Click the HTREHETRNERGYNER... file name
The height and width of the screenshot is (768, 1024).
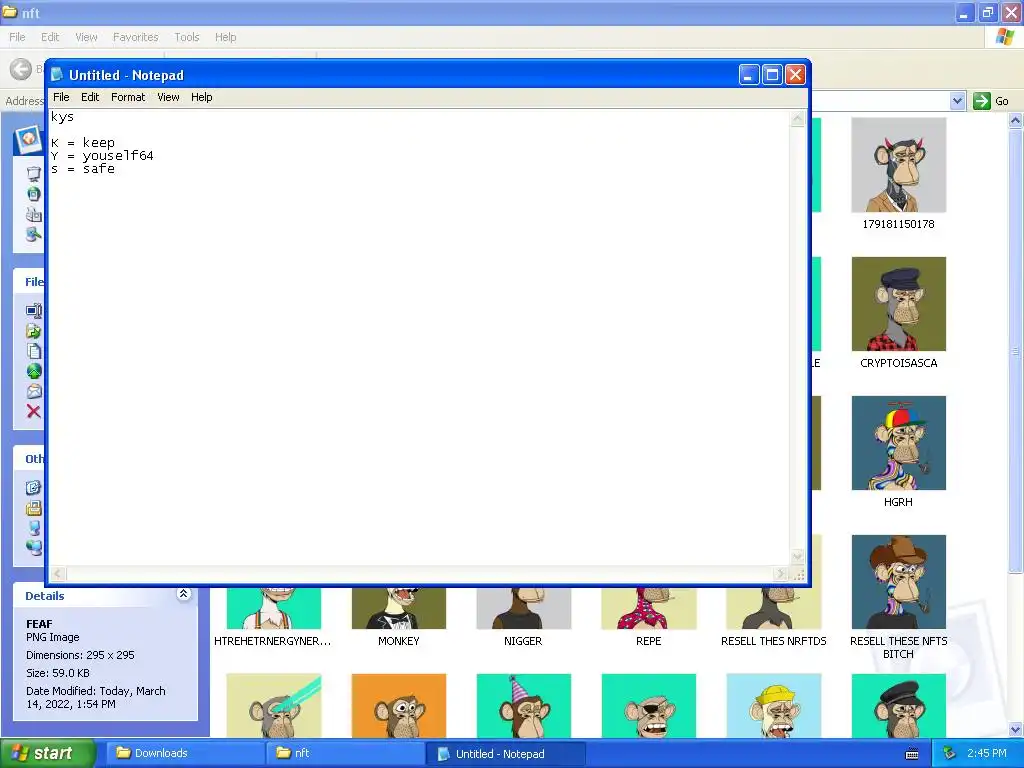(x=273, y=641)
